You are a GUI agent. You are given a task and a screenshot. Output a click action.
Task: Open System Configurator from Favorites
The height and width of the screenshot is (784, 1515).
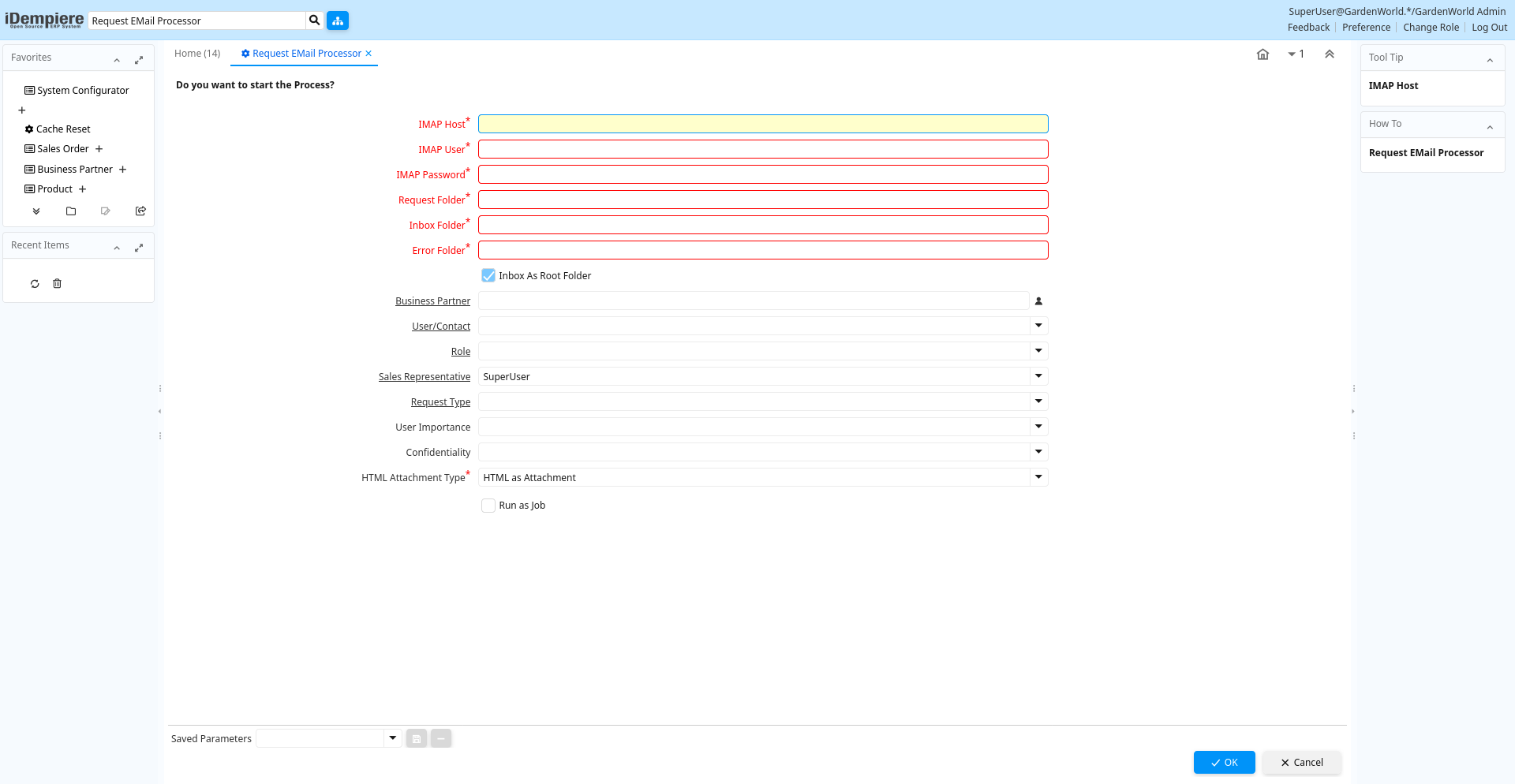coord(83,91)
